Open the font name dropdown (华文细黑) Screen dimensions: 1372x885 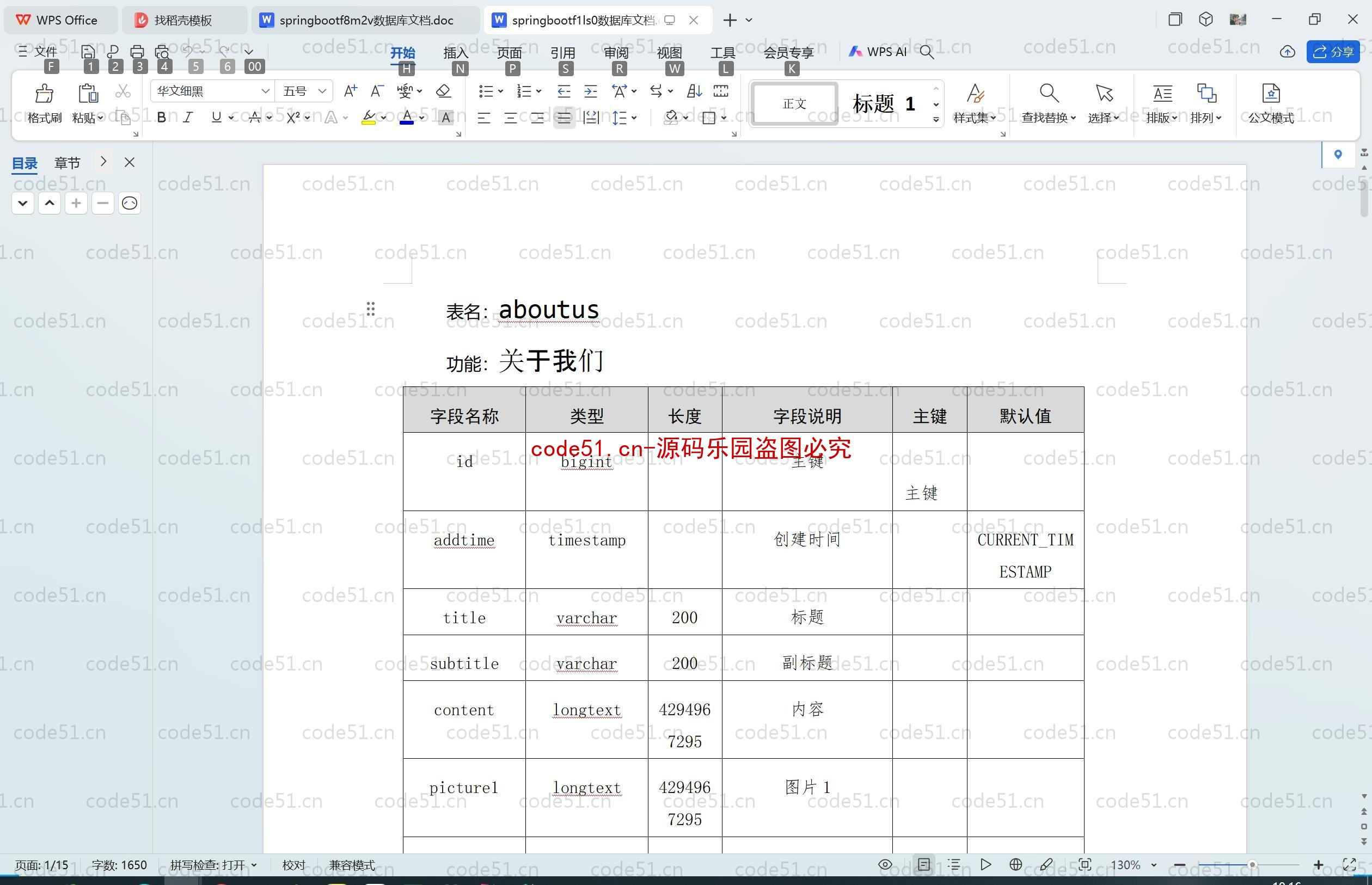tap(265, 91)
